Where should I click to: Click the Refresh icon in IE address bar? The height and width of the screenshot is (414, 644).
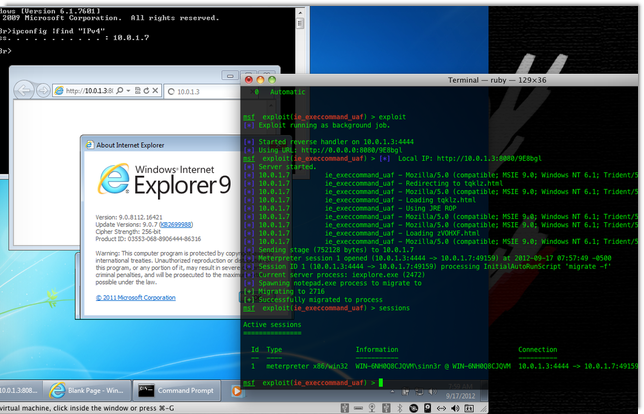pyautogui.click(x=146, y=90)
